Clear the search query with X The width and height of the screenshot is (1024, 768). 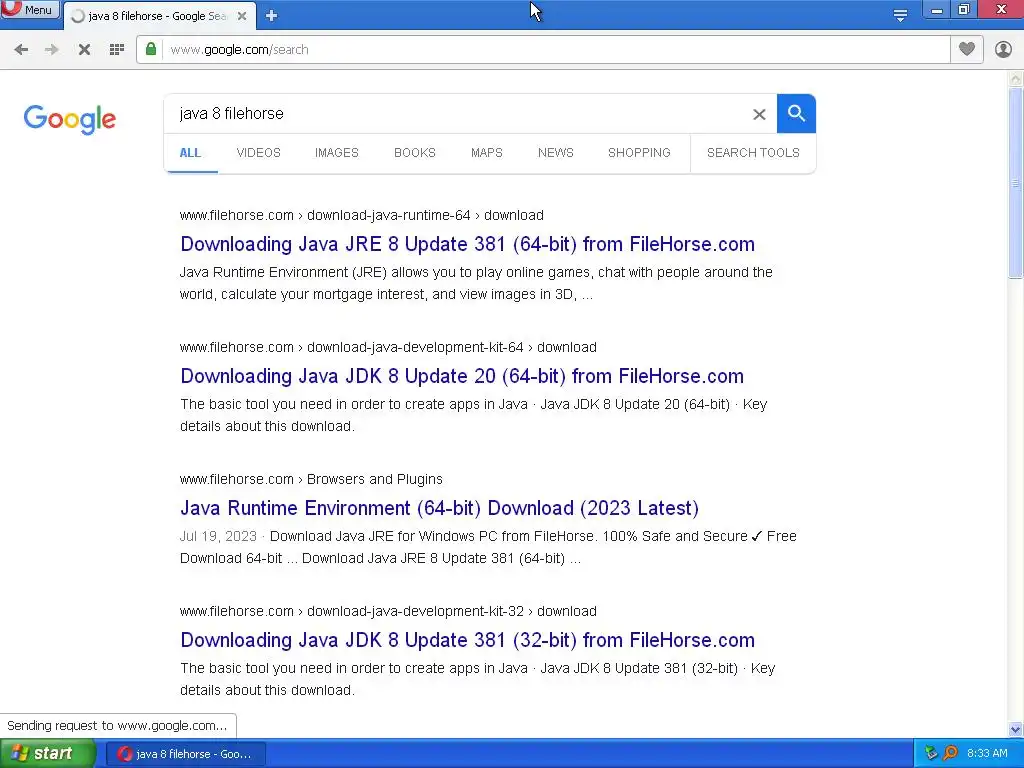[x=759, y=114]
